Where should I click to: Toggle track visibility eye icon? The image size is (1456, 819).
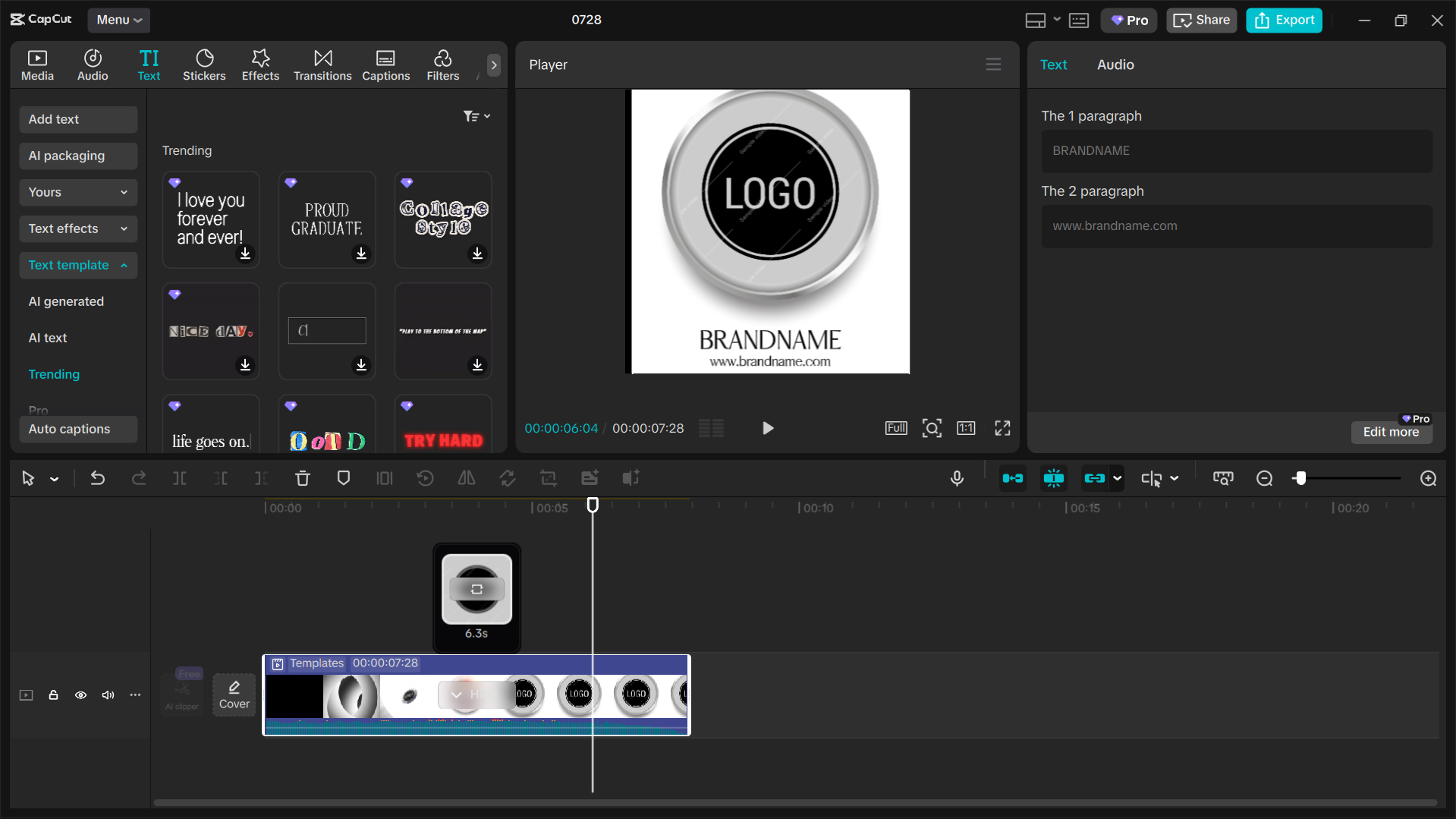click(80, 695)
